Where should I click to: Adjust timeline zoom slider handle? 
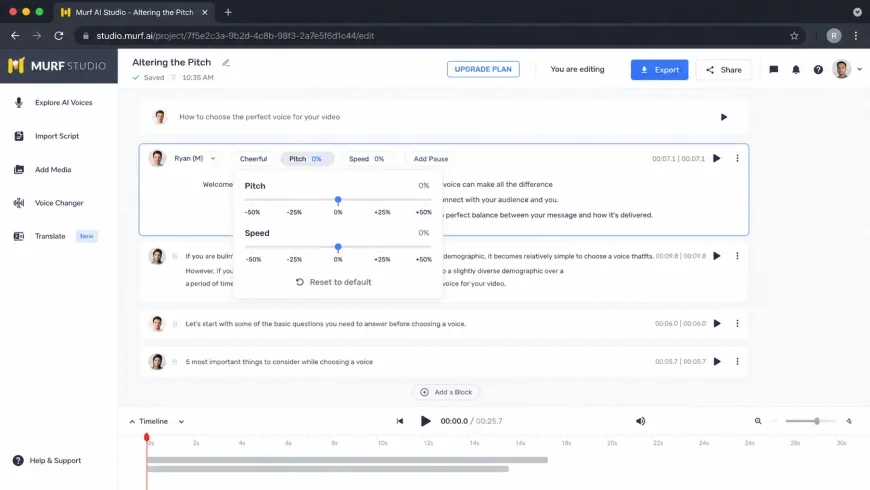pyautogui.click(x=817, y=421)
